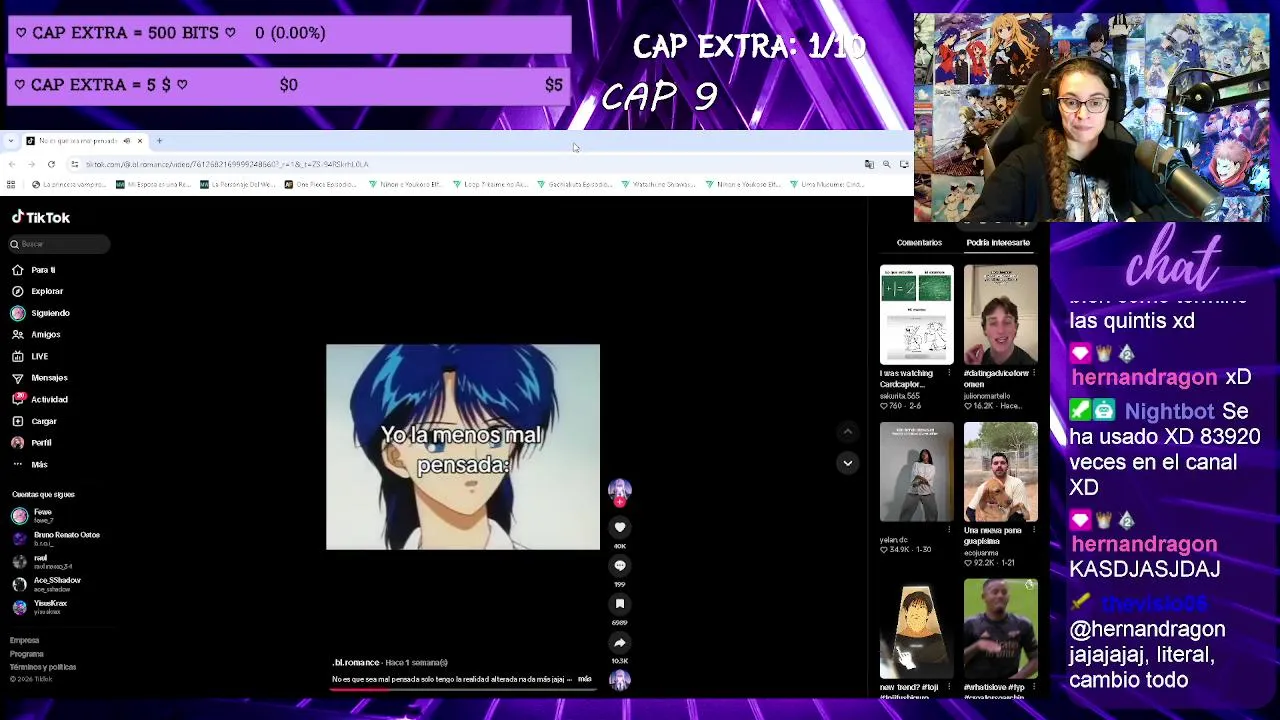This screenshot has height=720, width=1280.
Task: Switch to the Comentarios tab
Action: (x=919, y=243)
